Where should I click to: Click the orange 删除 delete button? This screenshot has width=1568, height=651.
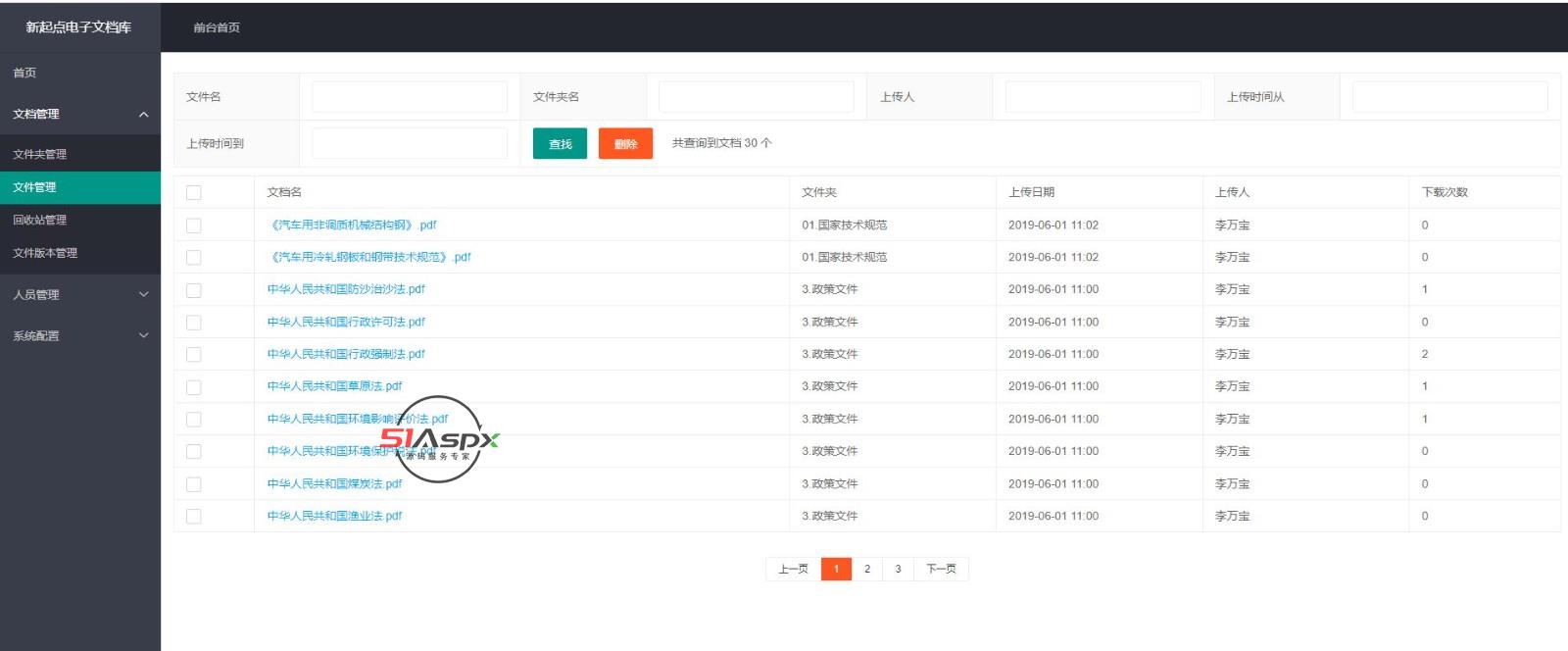625,143
